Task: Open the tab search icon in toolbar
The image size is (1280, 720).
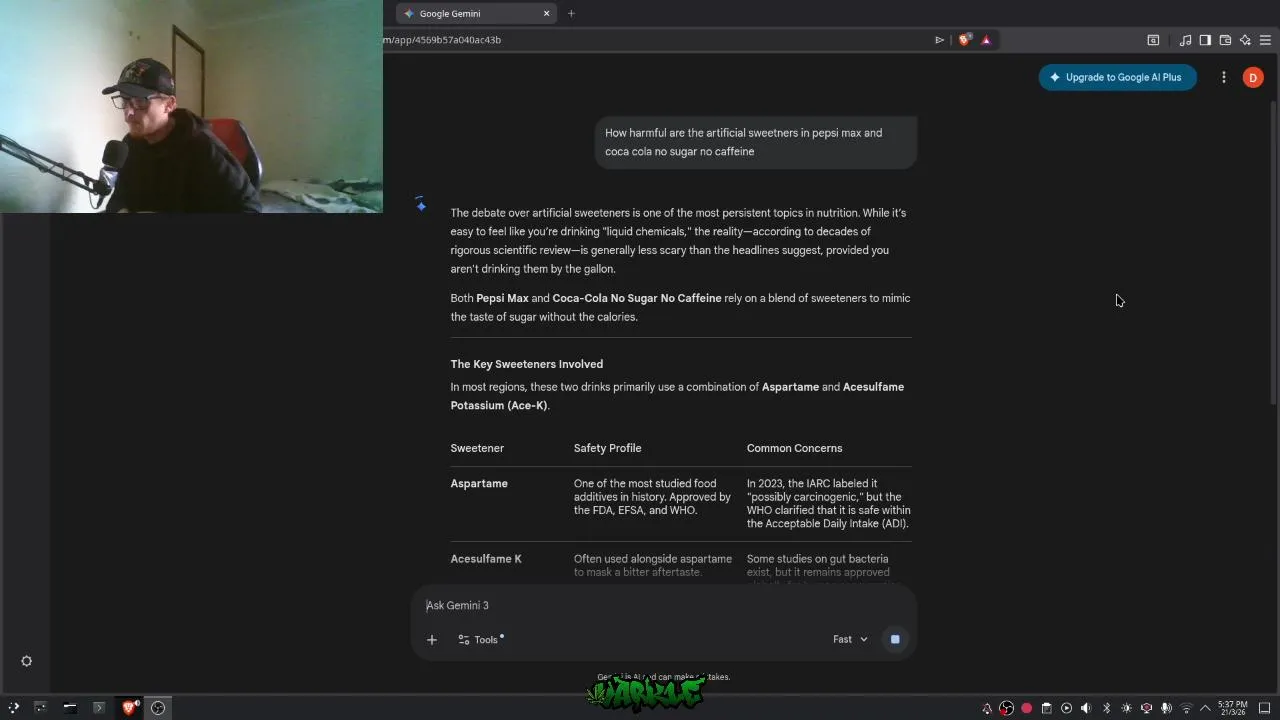Action: tap(1153, 40)
